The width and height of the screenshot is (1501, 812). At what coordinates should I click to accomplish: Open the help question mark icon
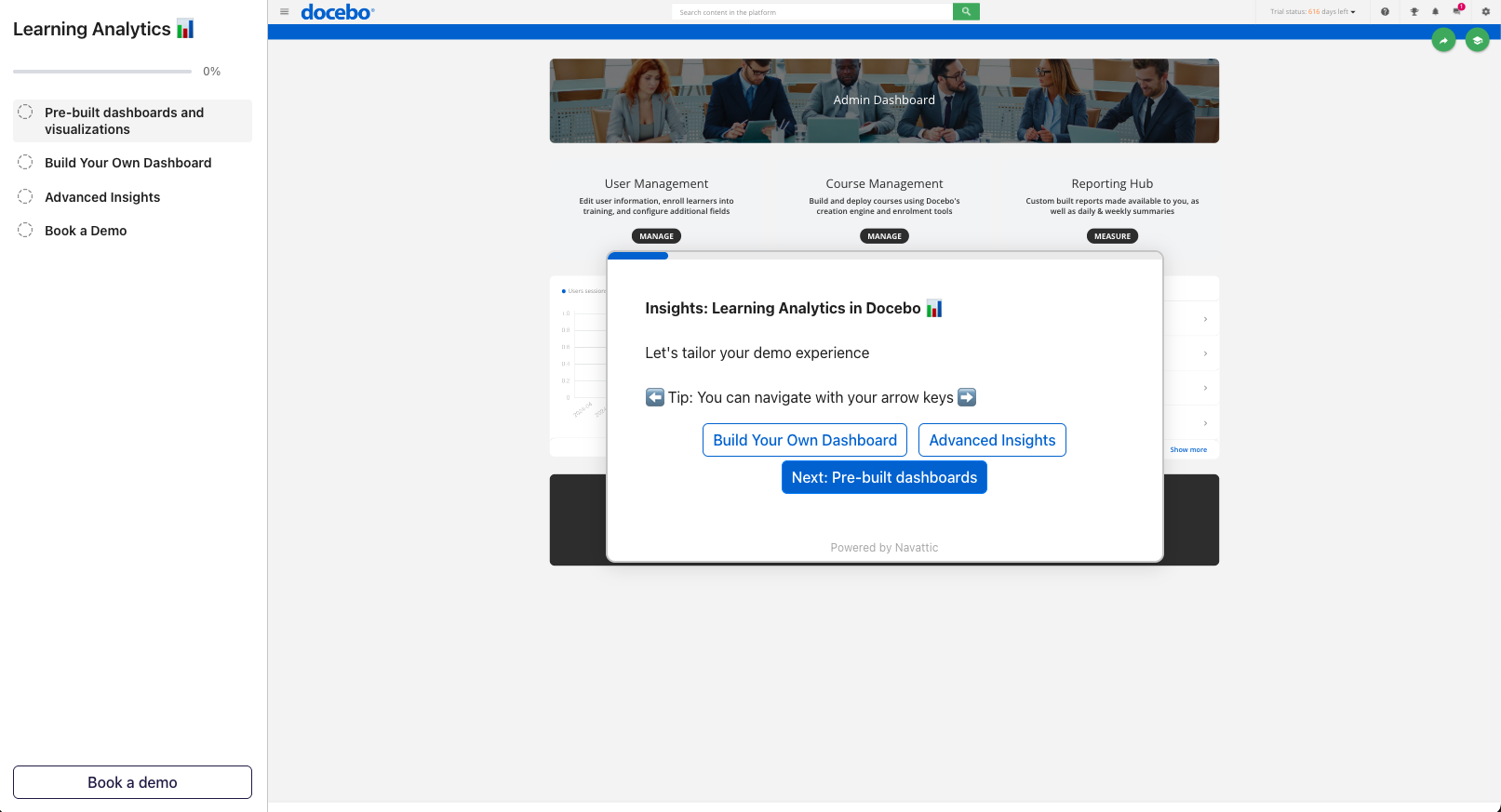coord(1385,12)
